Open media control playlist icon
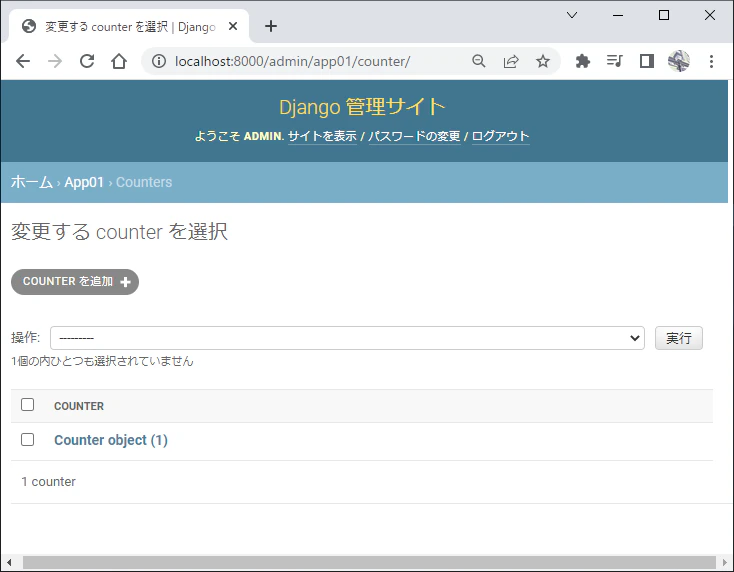 click(x=614, y=61)
